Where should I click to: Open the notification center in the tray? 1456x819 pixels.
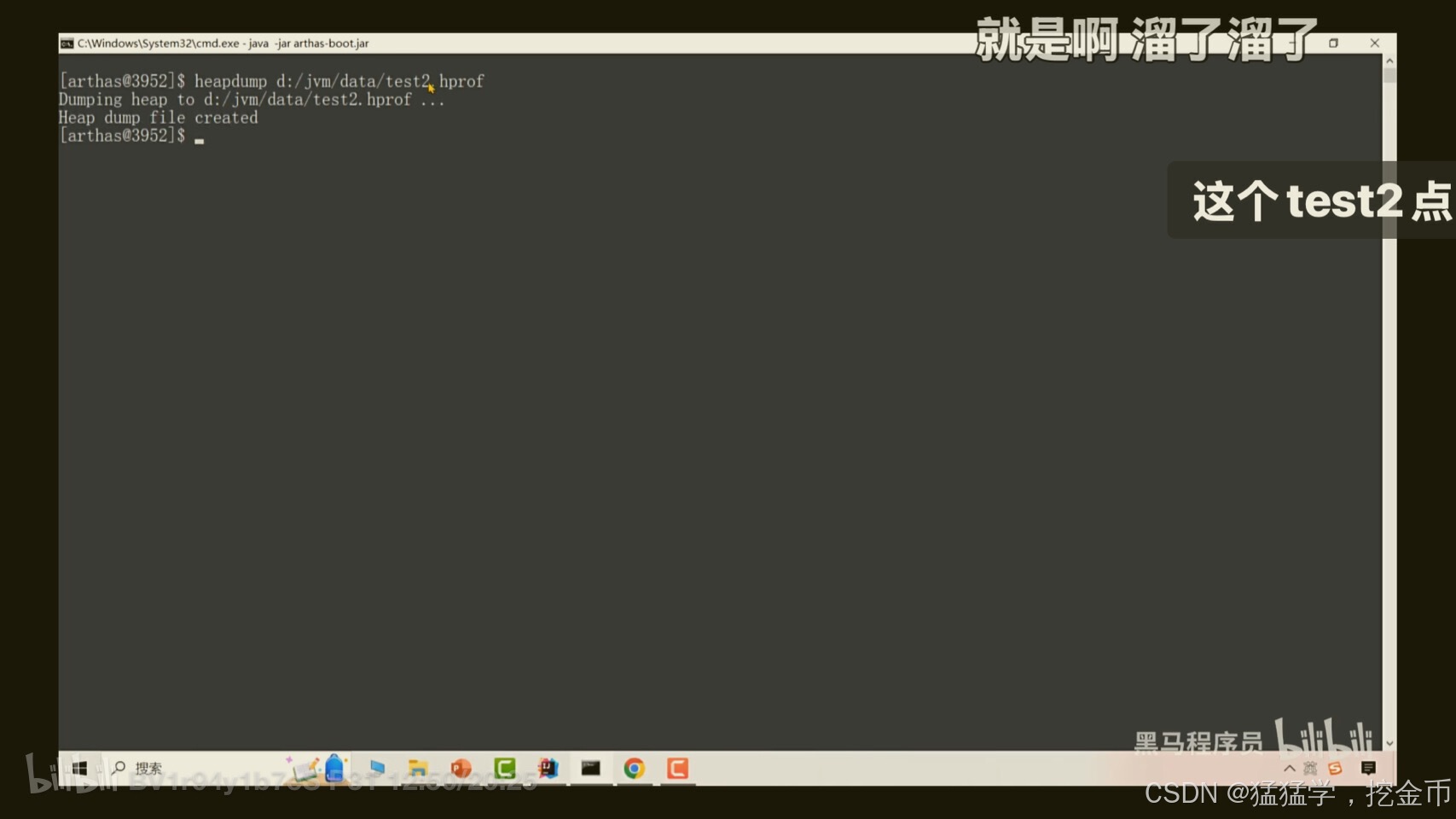[x=1368, y=769]
